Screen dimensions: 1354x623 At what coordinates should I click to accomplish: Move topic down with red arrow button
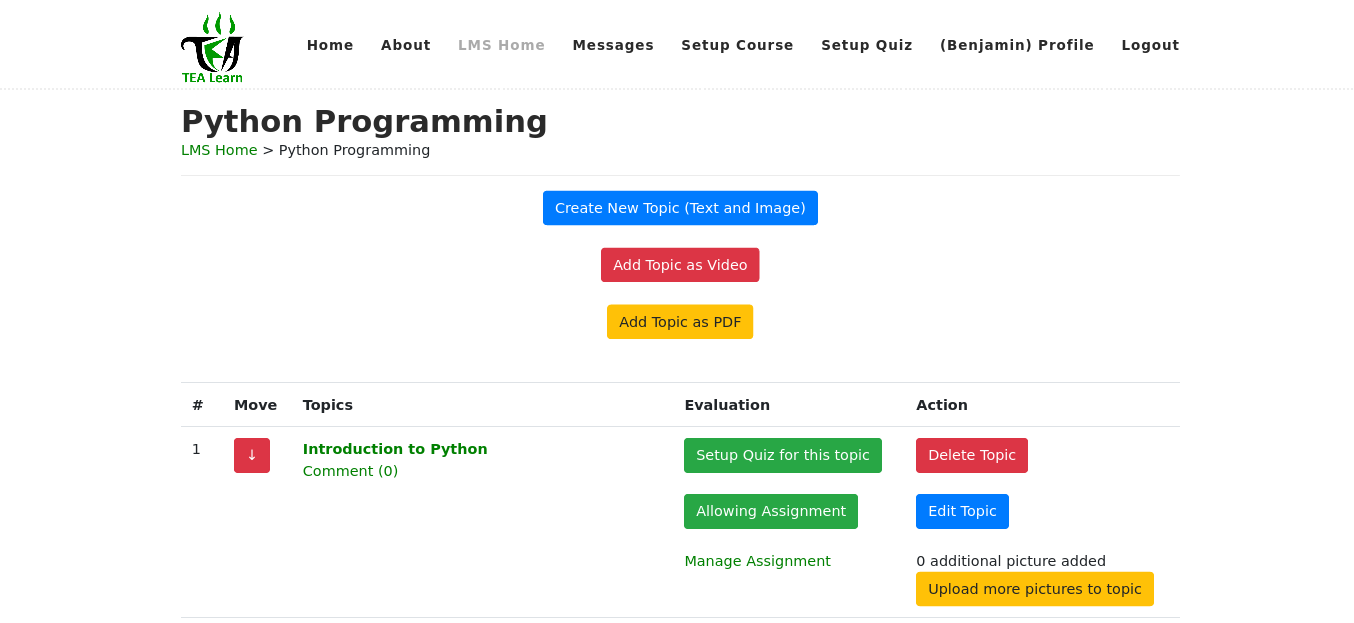[x=252, y=455]
